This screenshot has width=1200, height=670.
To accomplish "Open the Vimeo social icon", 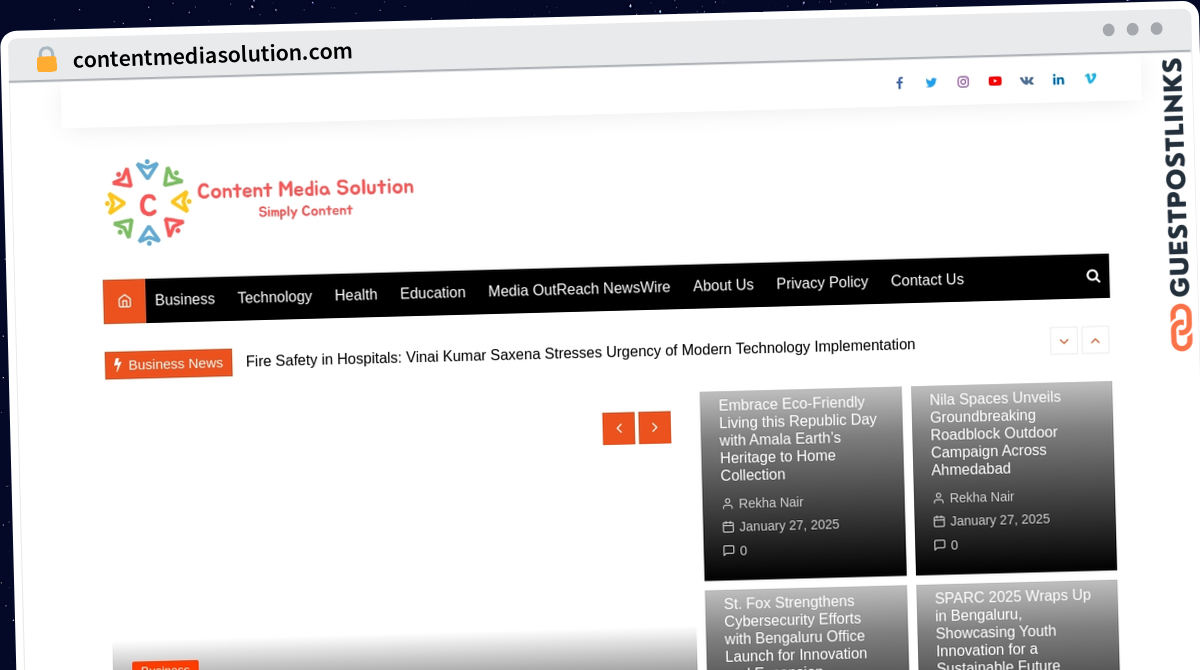I will click(1090, 78).
